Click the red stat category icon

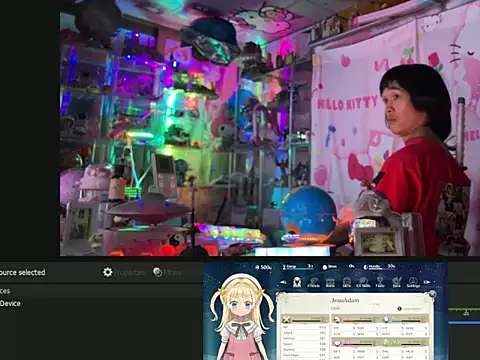click(x=337, y=319)
